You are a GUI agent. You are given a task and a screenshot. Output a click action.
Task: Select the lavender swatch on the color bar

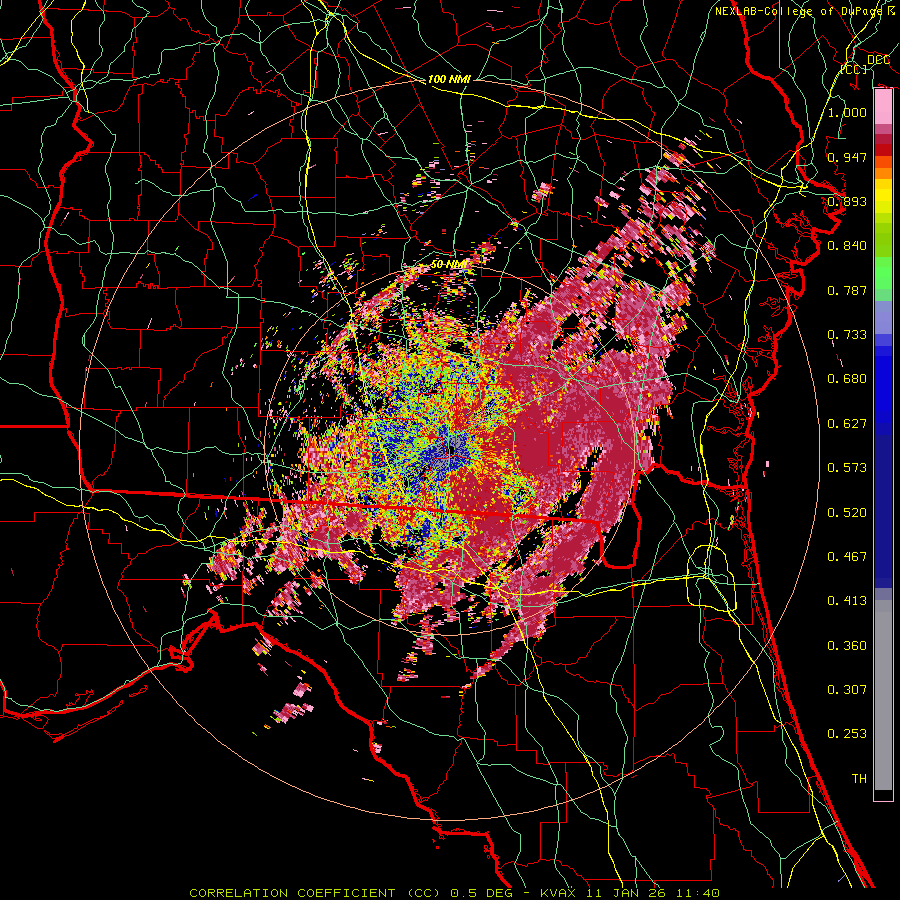pos(883,318)
